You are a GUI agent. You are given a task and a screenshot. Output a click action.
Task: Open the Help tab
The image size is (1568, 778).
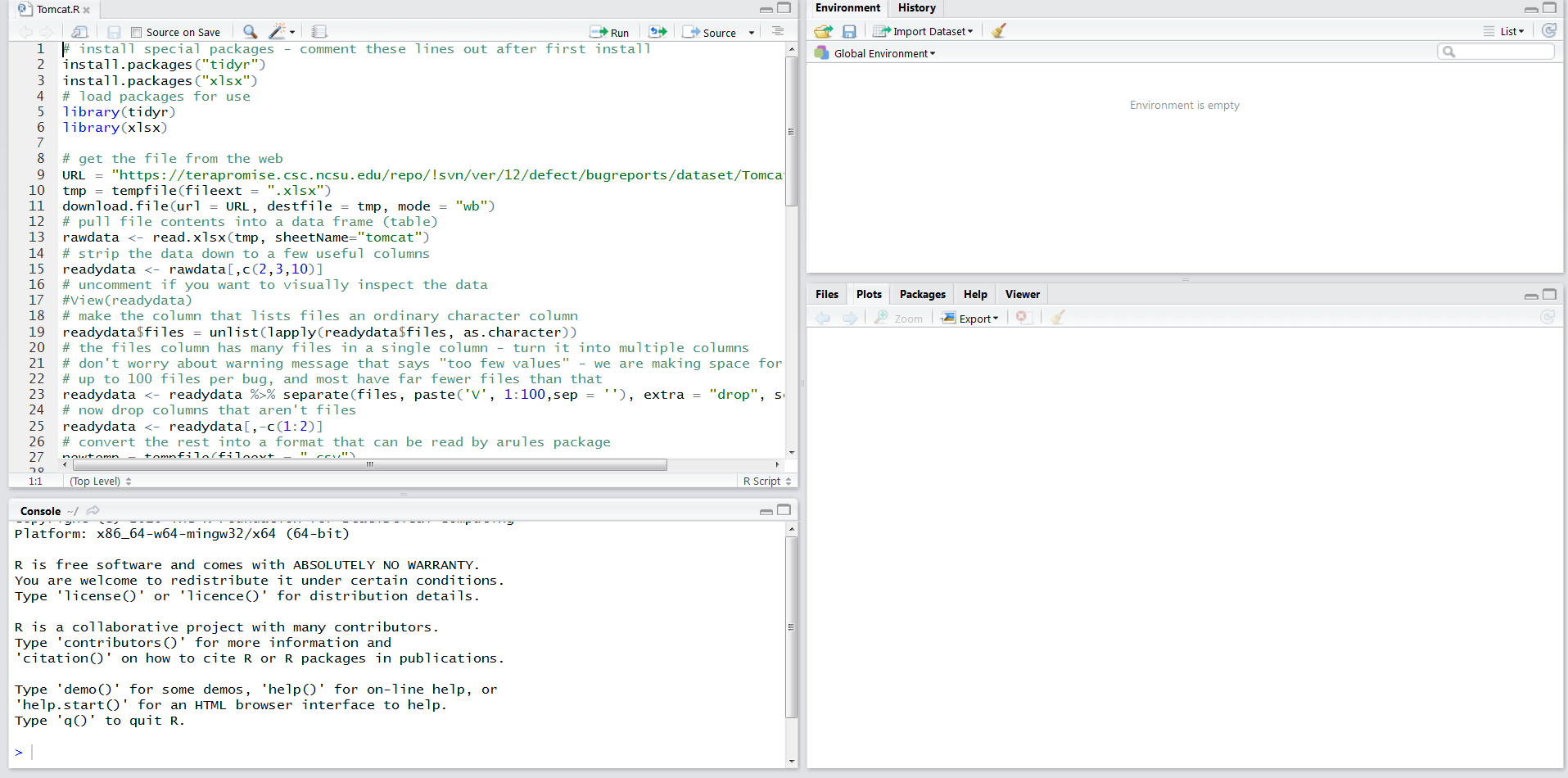(975, 294)
